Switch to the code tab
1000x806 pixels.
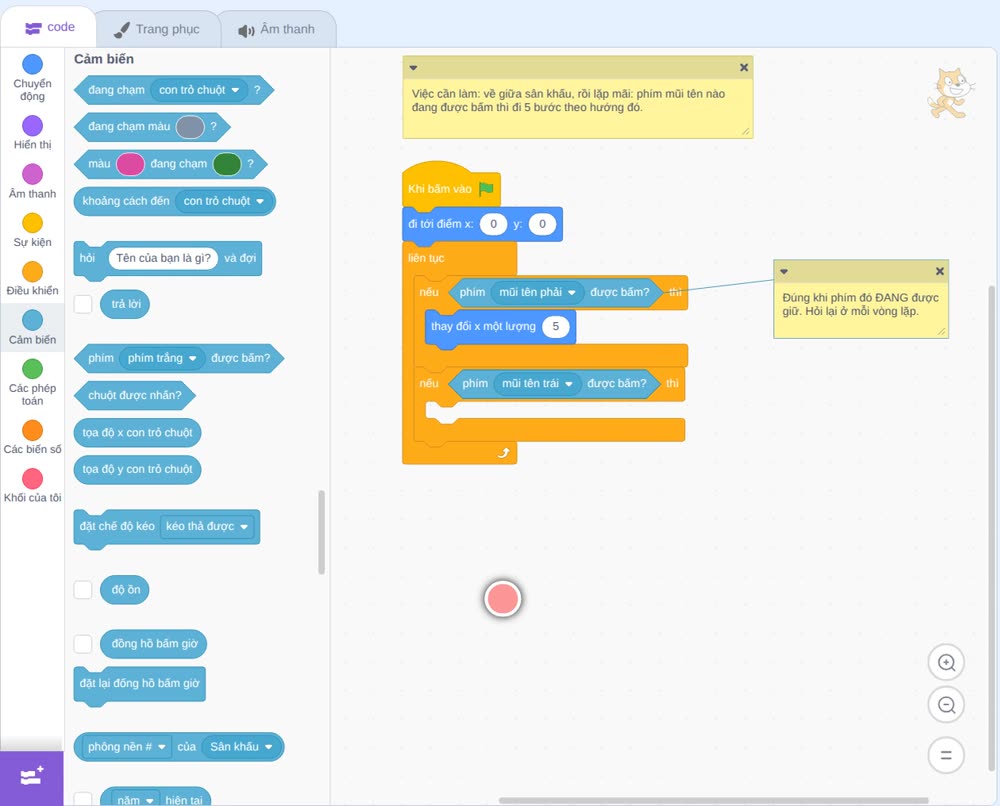[x=49, y=27]
